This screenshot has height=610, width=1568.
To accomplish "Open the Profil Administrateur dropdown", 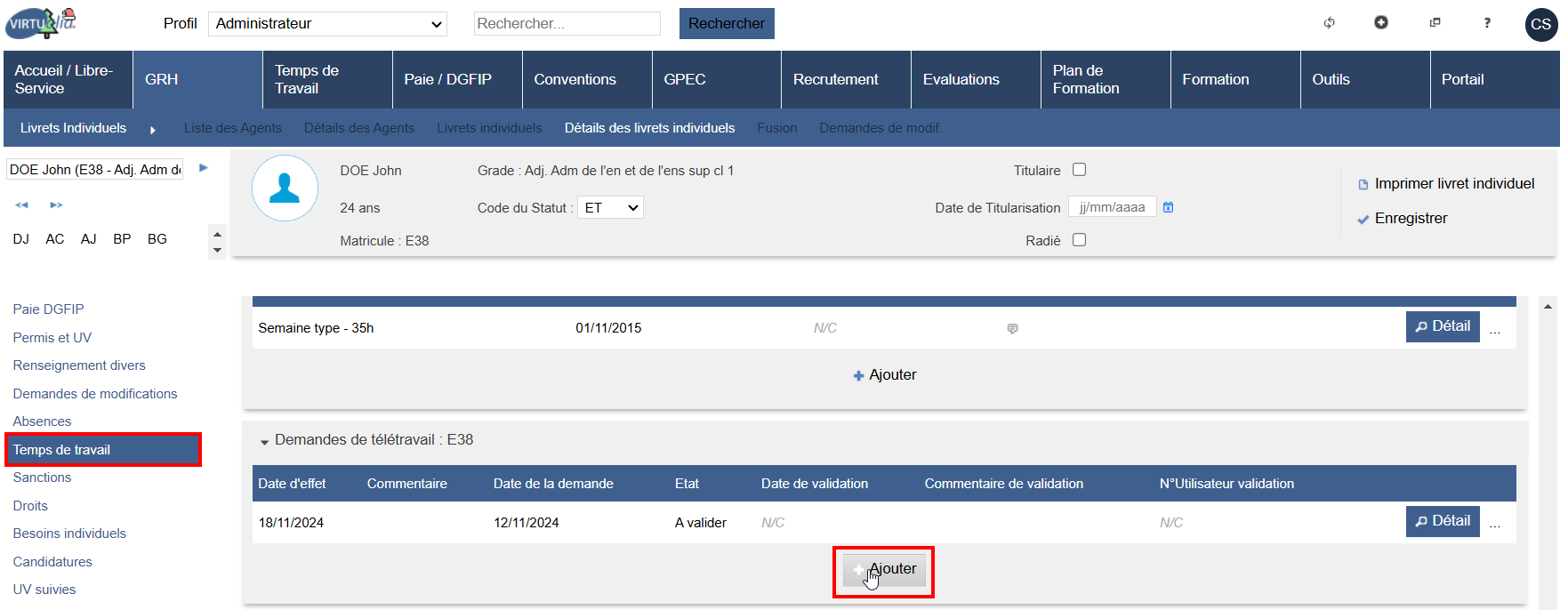I will point(327,24).
